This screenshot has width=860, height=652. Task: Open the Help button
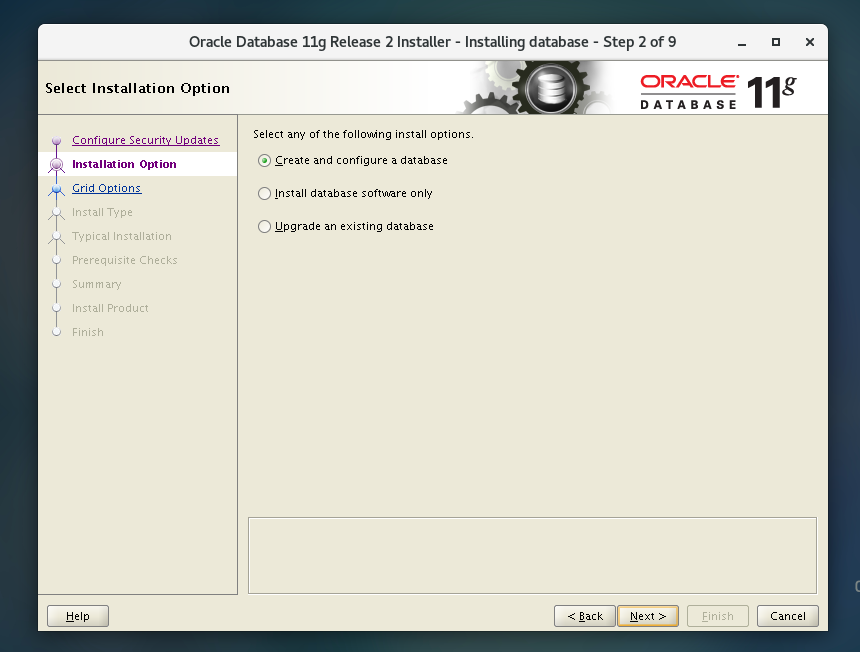click(x=78, y=616)
